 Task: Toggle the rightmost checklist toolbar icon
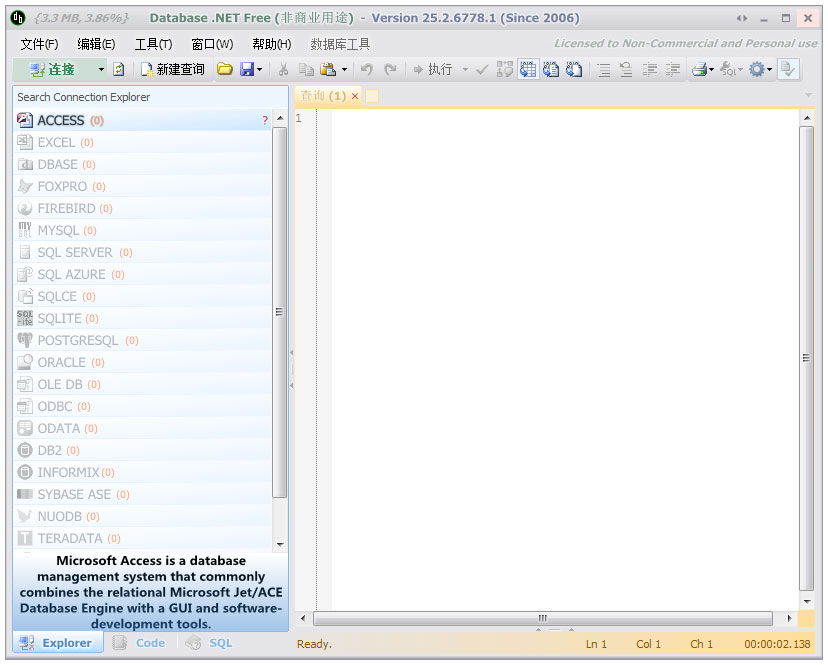(788, 69)
